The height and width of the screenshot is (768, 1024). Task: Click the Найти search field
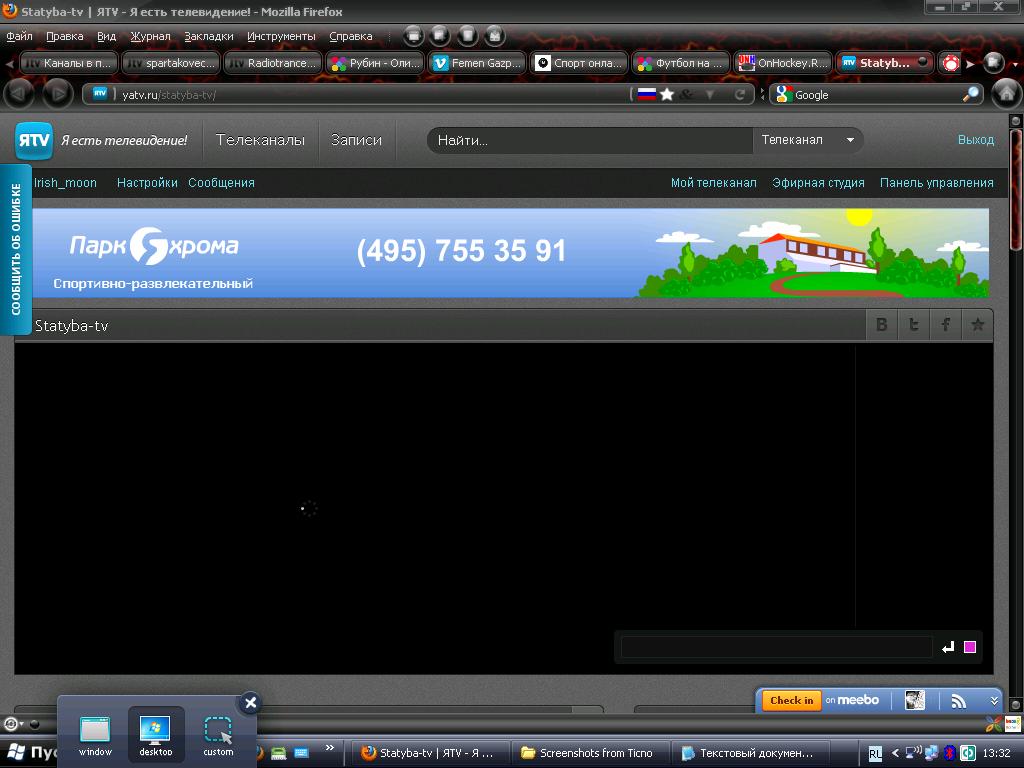point(590,140)
